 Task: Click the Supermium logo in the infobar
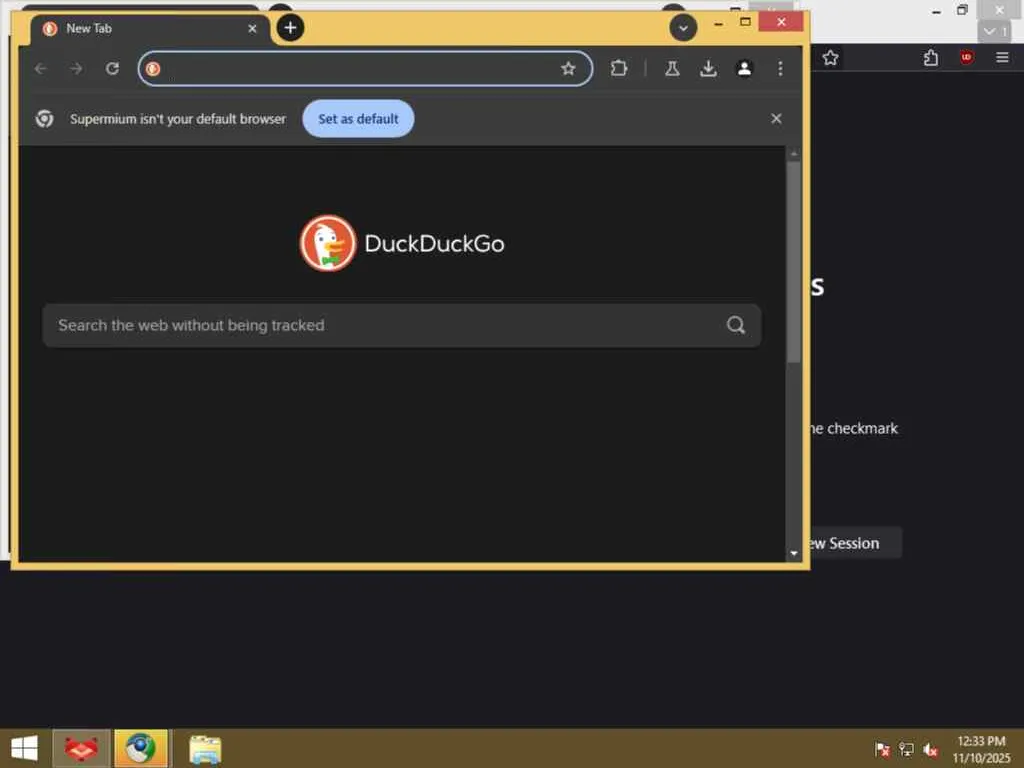coord(44,119)
